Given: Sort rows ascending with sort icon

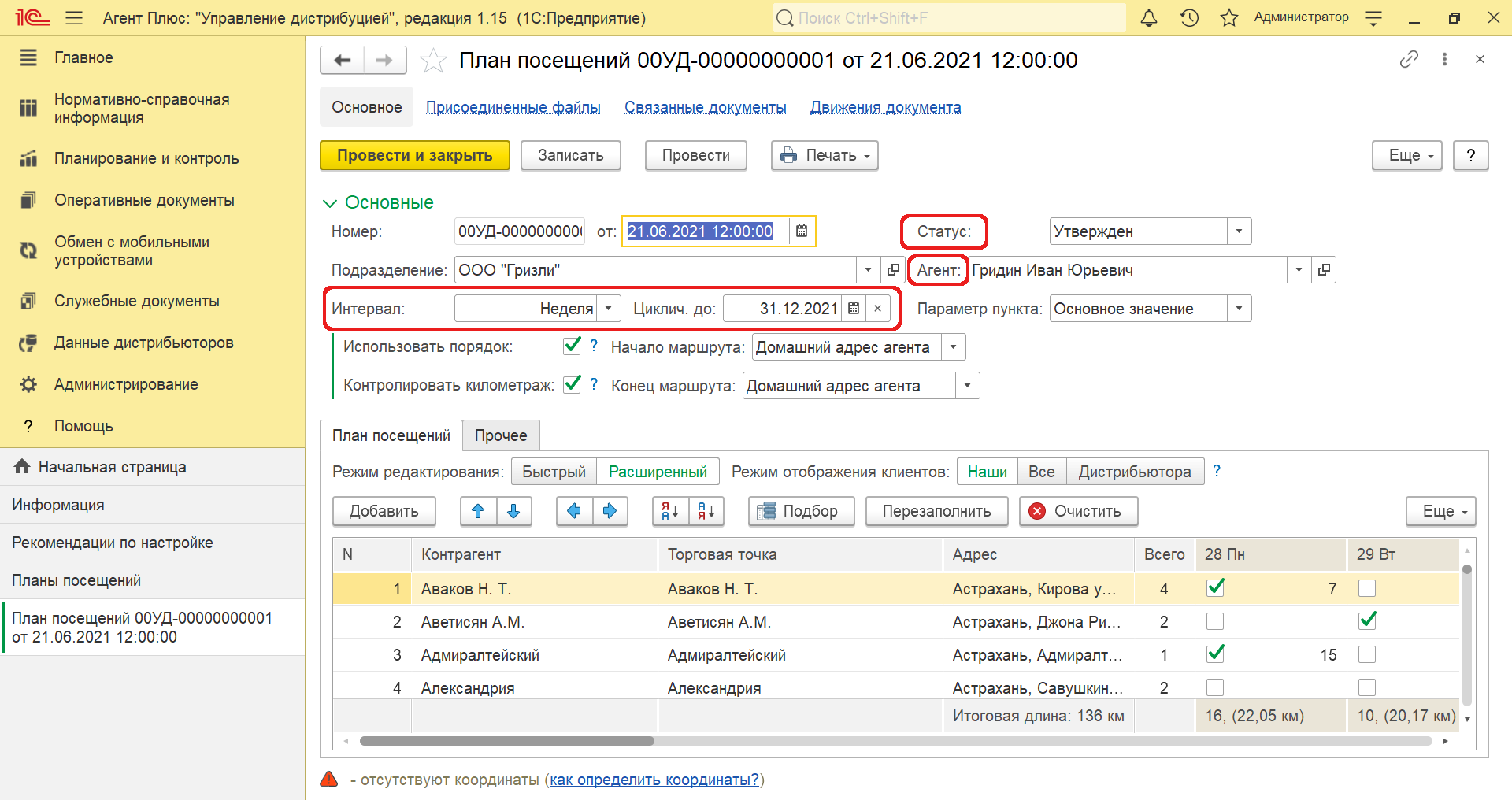Looking at the screenshot, I should tap(670, 511).
